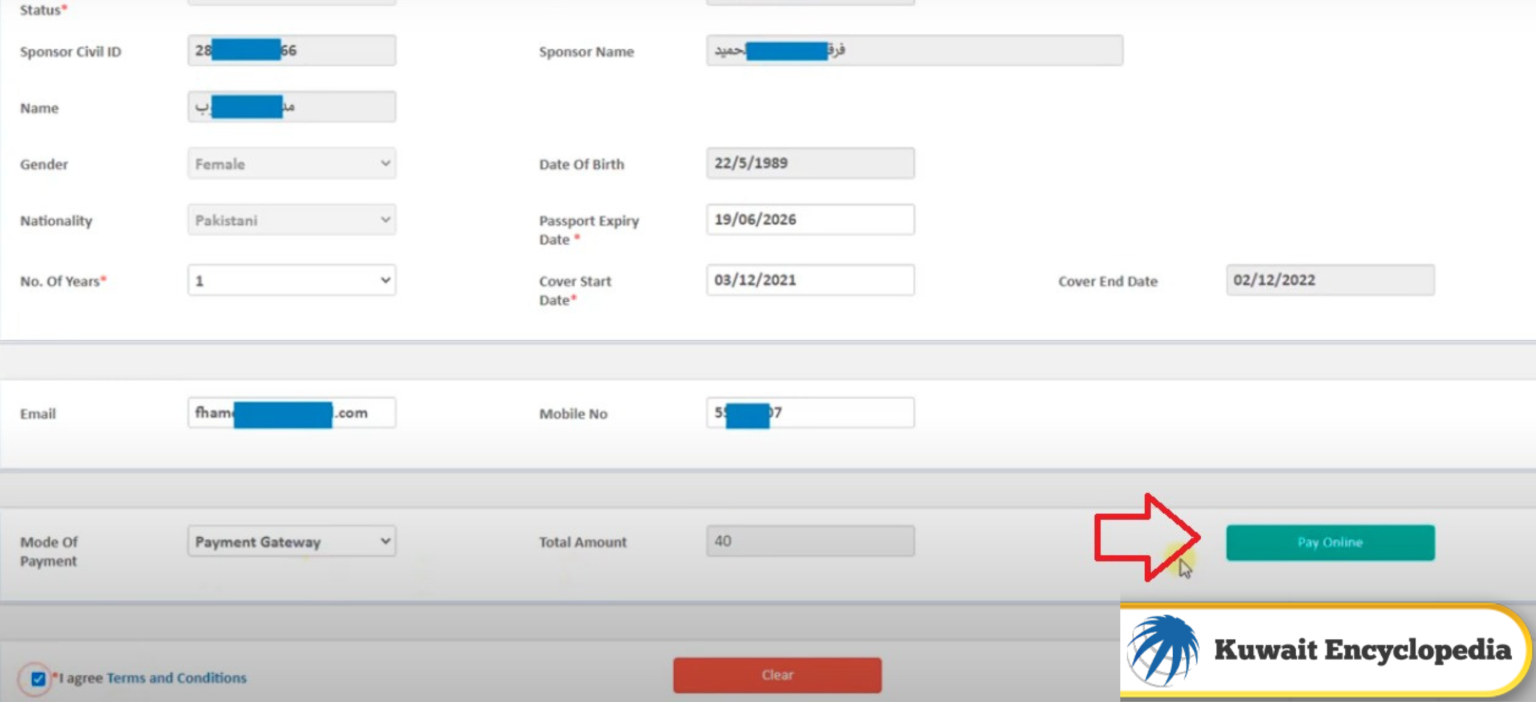Open the Terms and Conditions link

[x=178, y=677]
